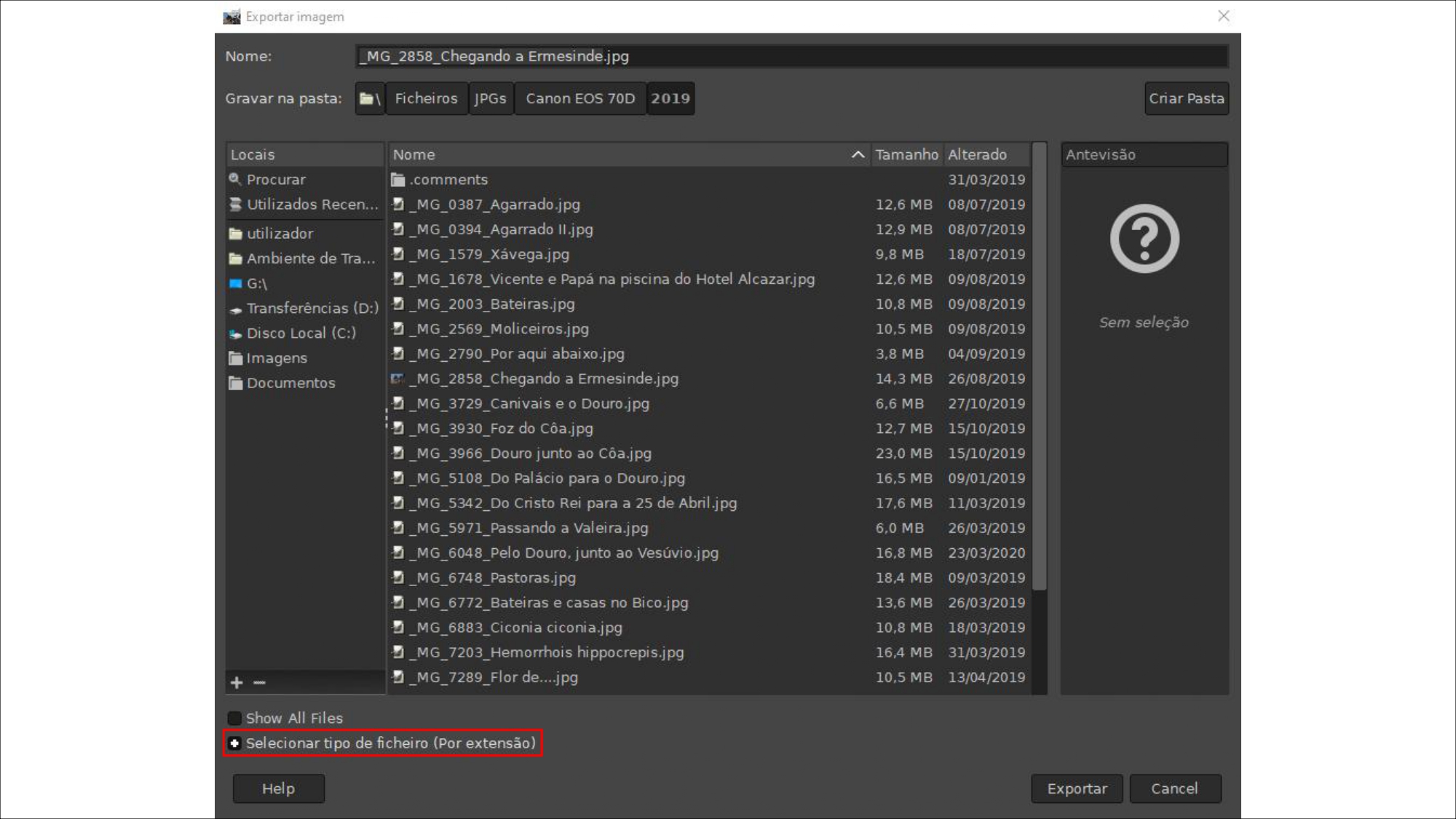Image resolution: width=1456 pixels, height=819 pixels.
Task: Open the .comments folder
Action: (448, 180)
